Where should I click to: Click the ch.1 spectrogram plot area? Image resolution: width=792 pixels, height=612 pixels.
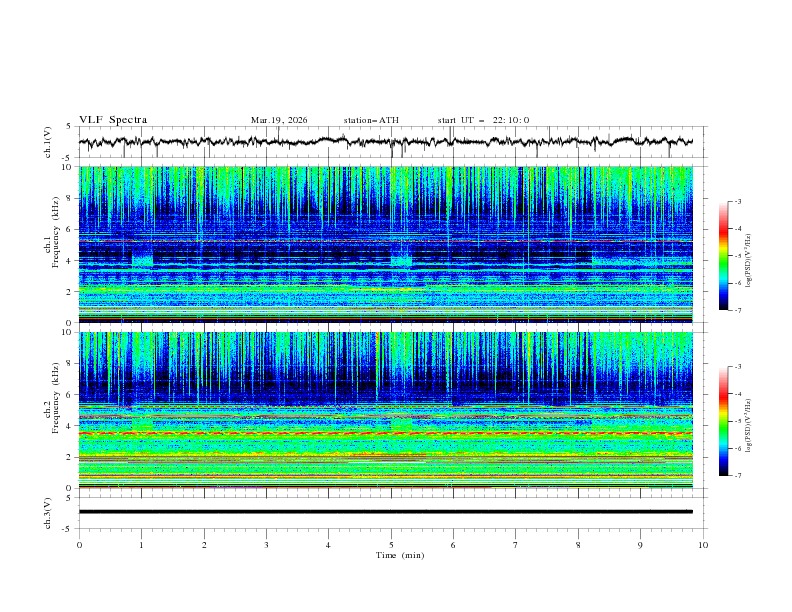pyautogui.click(x=385, y=244)
